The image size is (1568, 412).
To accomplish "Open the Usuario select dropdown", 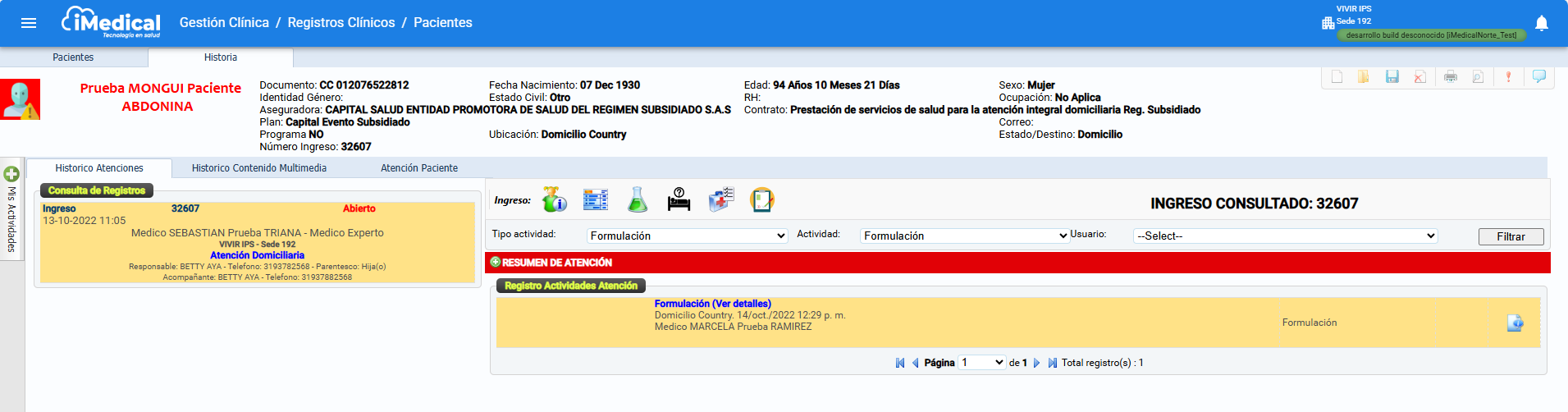I will [1285, 236].
